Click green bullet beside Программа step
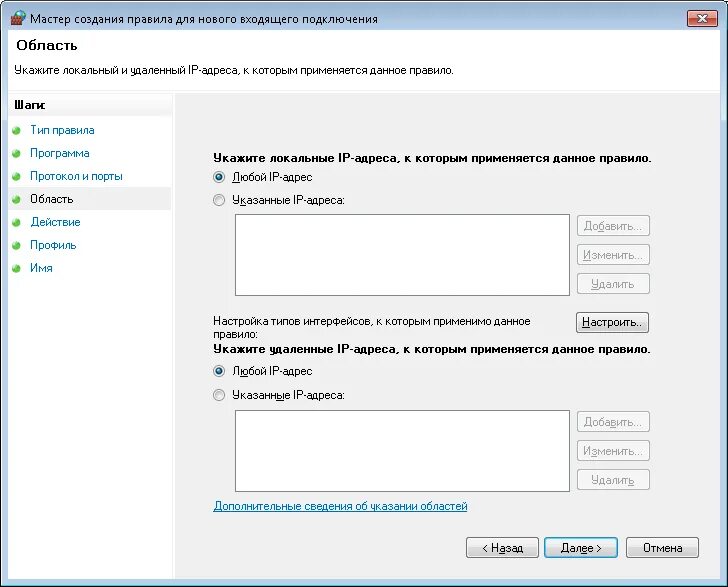Image resolution: width=728 pixels, height=587 pixels. (16, 153)
